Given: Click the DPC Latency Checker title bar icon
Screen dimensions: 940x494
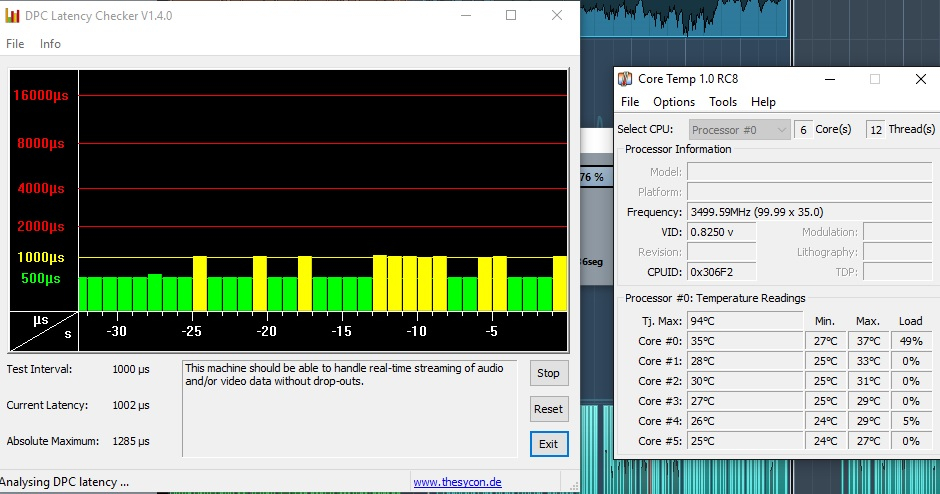Looking at the screenshot, I should 14,15.
